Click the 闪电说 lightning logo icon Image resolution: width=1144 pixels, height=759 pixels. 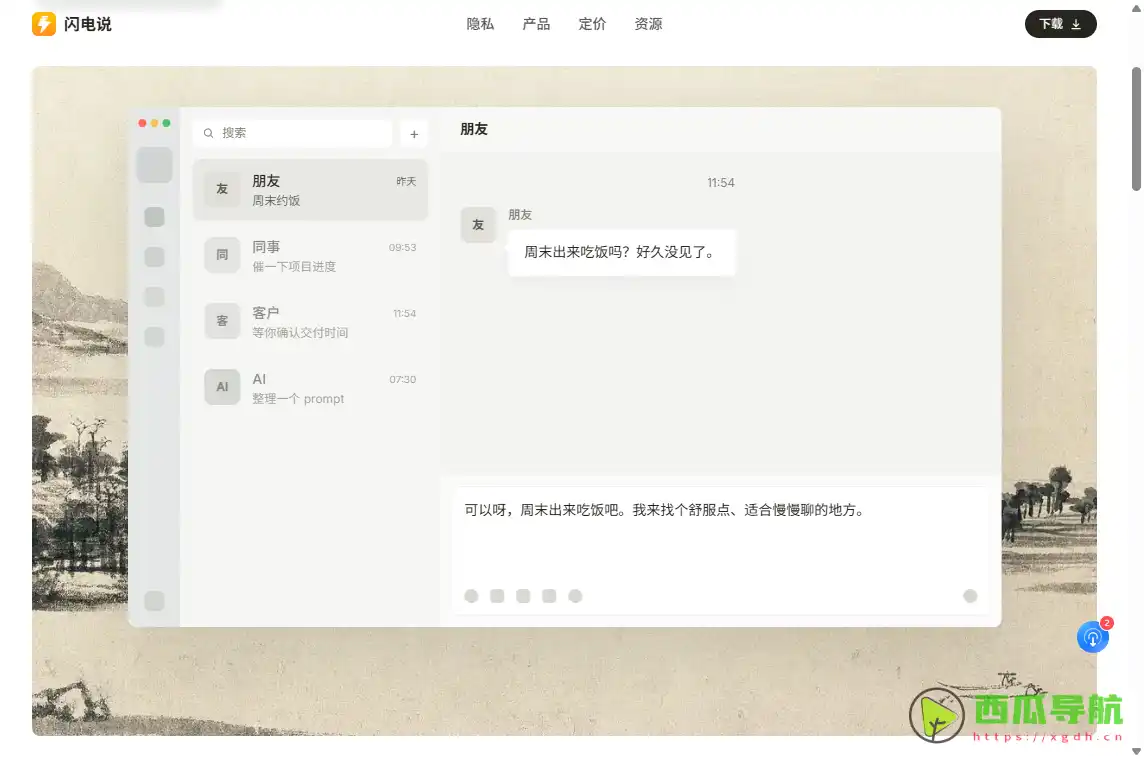(44, 24)
